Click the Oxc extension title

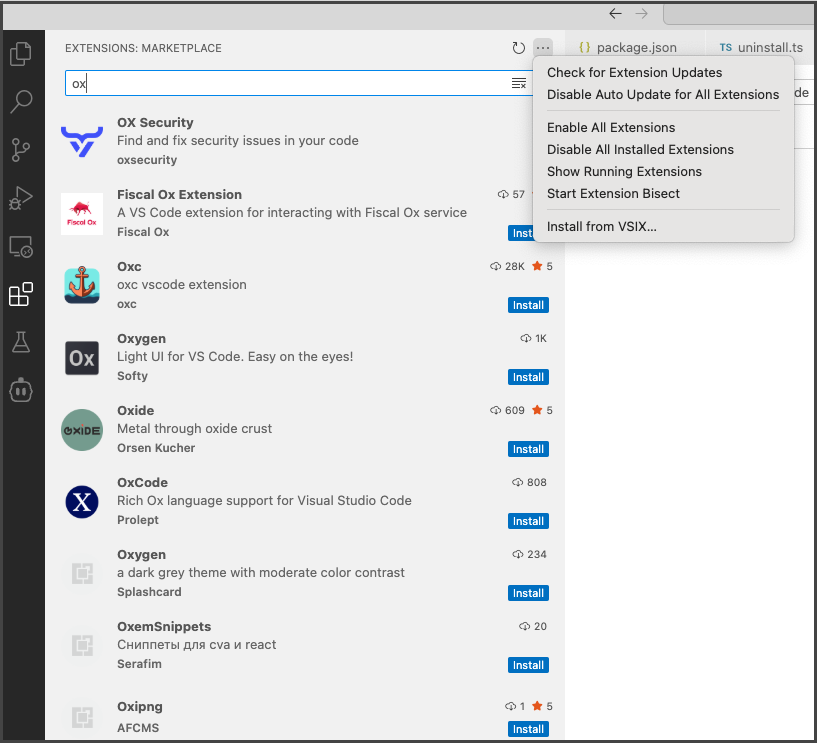click(129, 266)
